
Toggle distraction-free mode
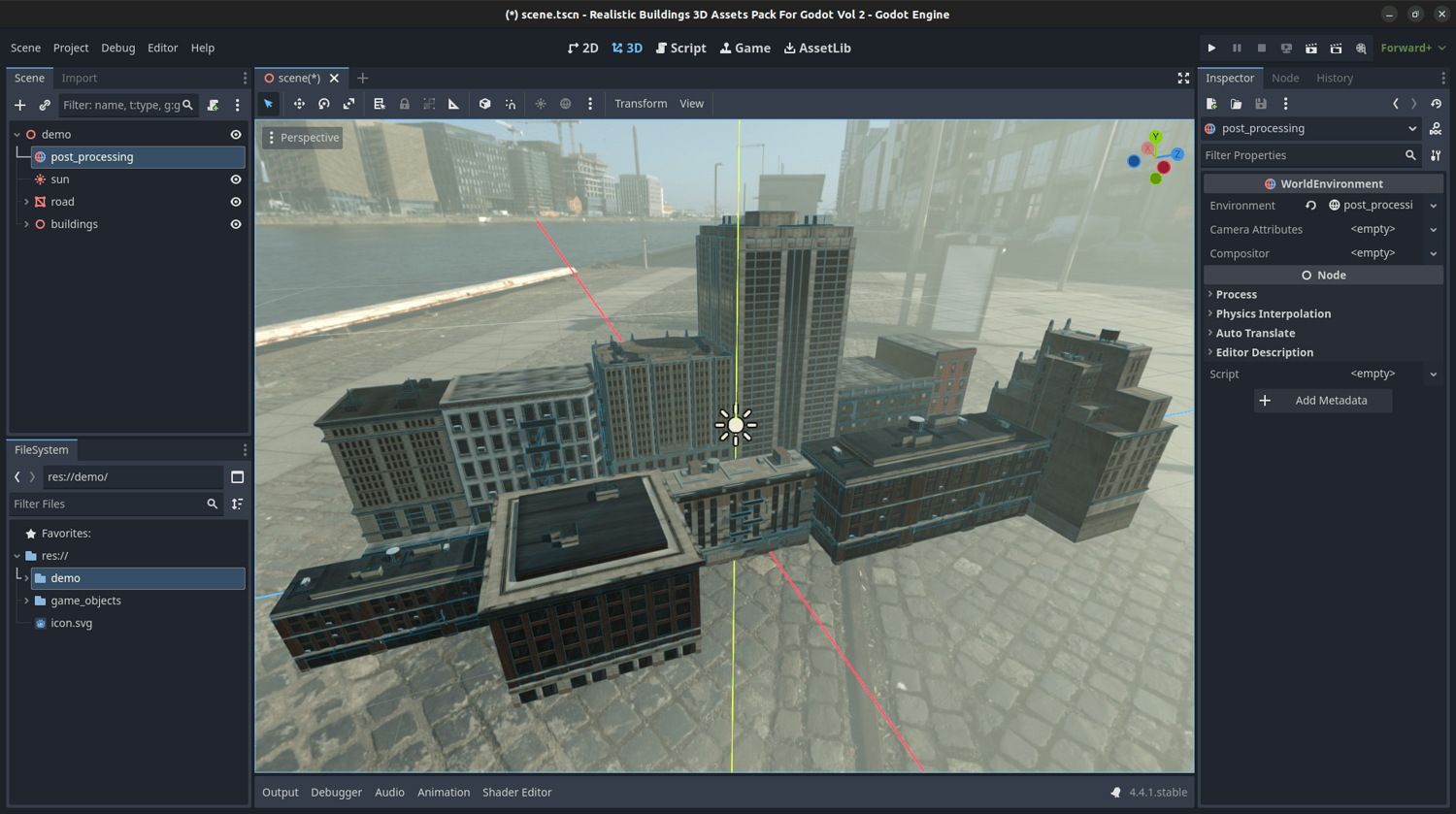(x=1183, y=79)
